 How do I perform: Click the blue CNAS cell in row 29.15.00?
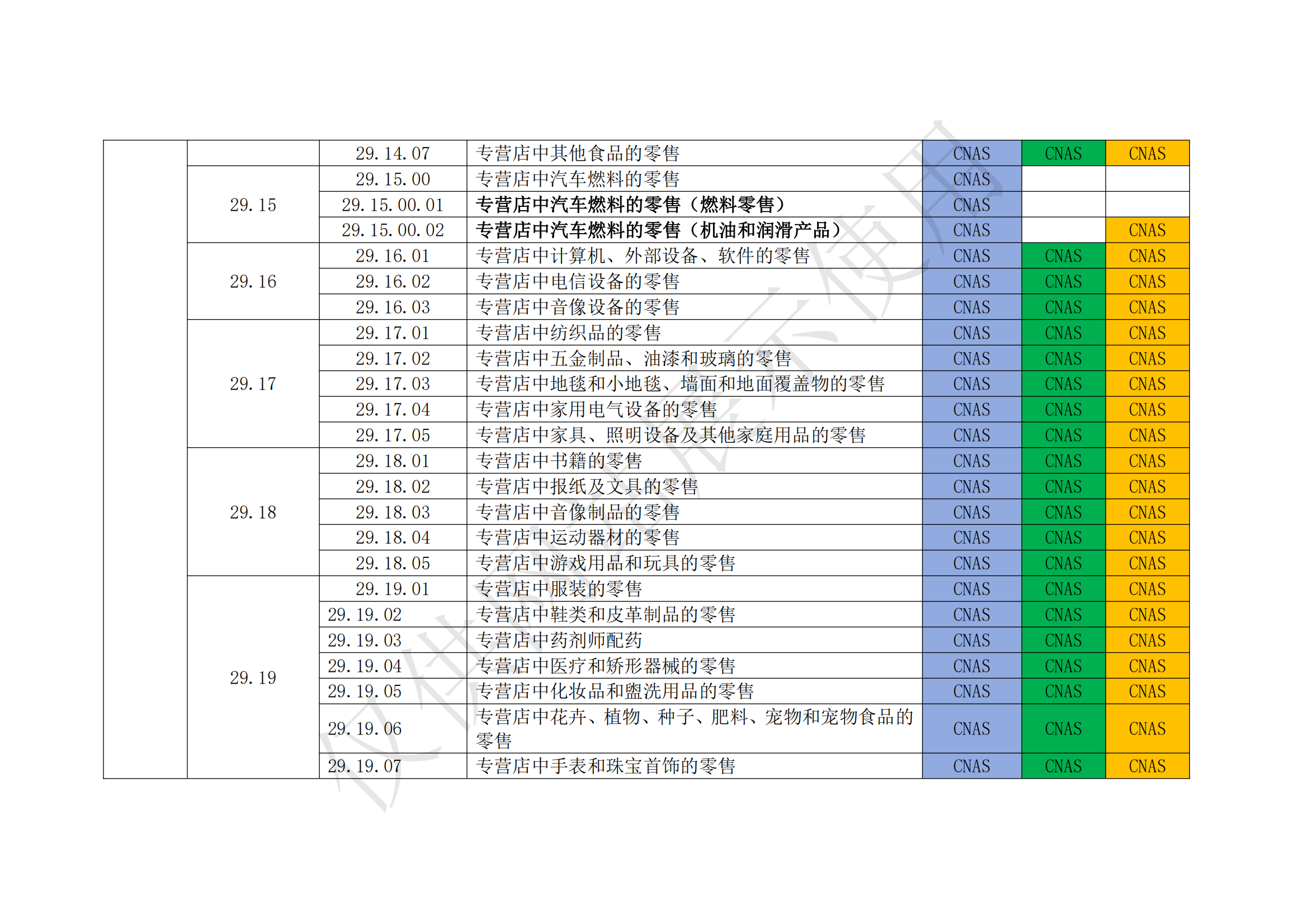pos(972,179)
